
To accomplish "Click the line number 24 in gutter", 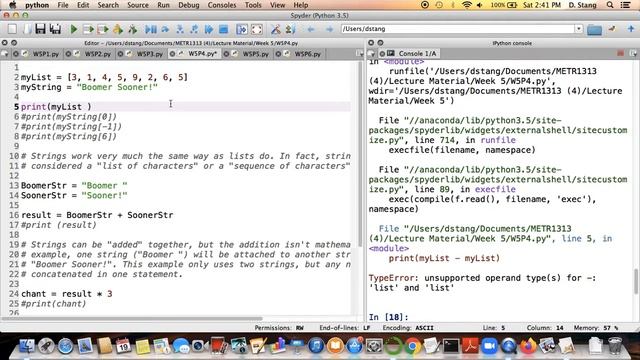I will [x=14, y=294].
